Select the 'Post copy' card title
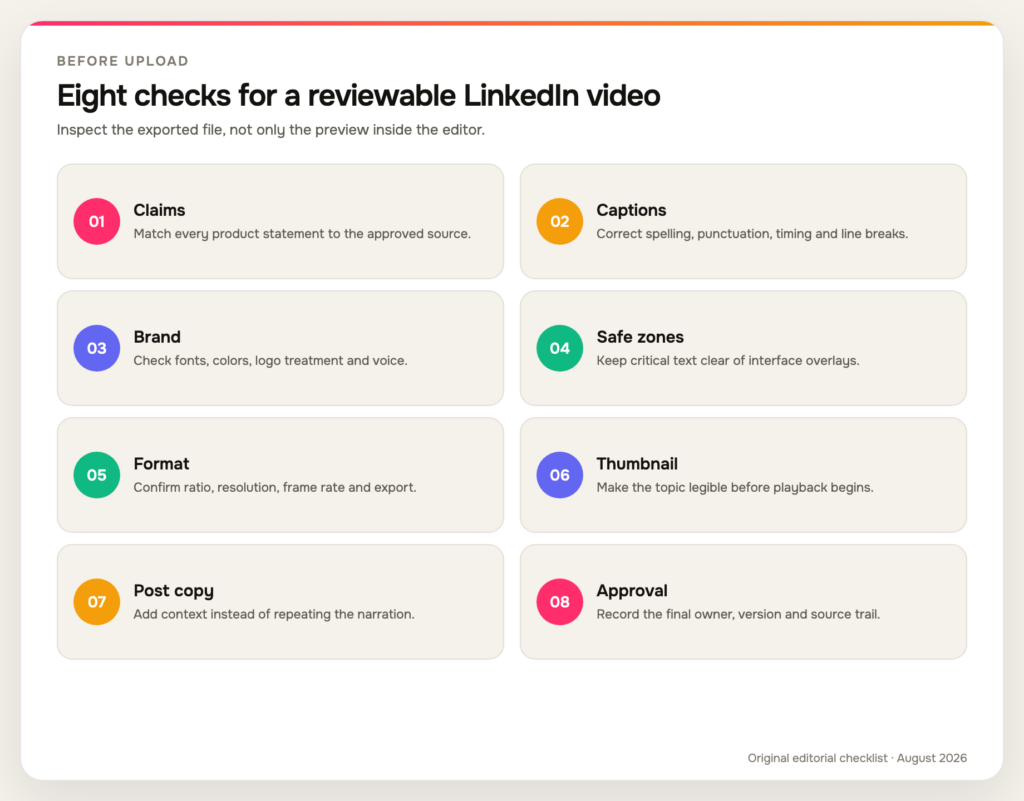Viewport: 1024px width, 801px height. (x=174, y=591)
